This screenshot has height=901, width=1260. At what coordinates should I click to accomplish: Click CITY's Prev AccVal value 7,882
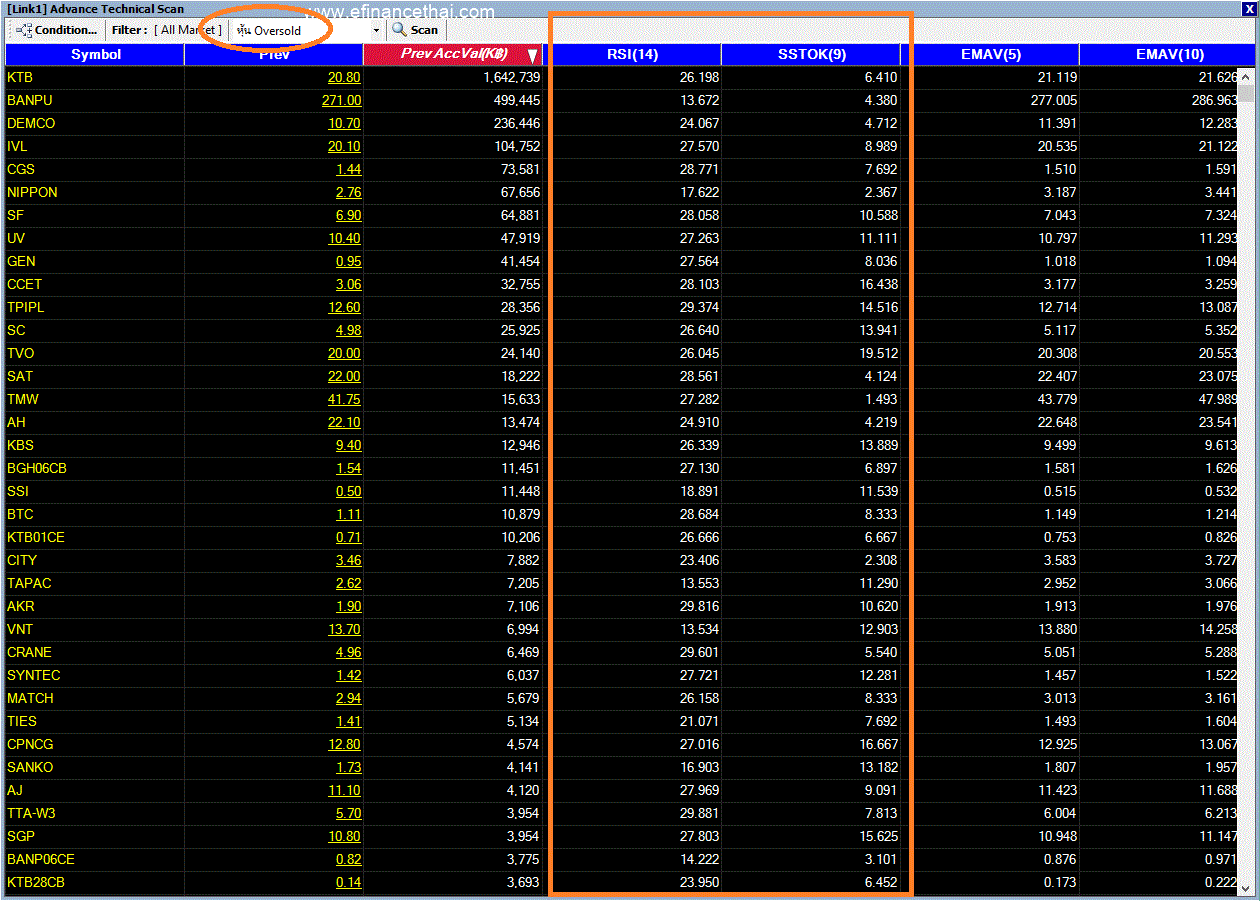(x=524, y=560)
